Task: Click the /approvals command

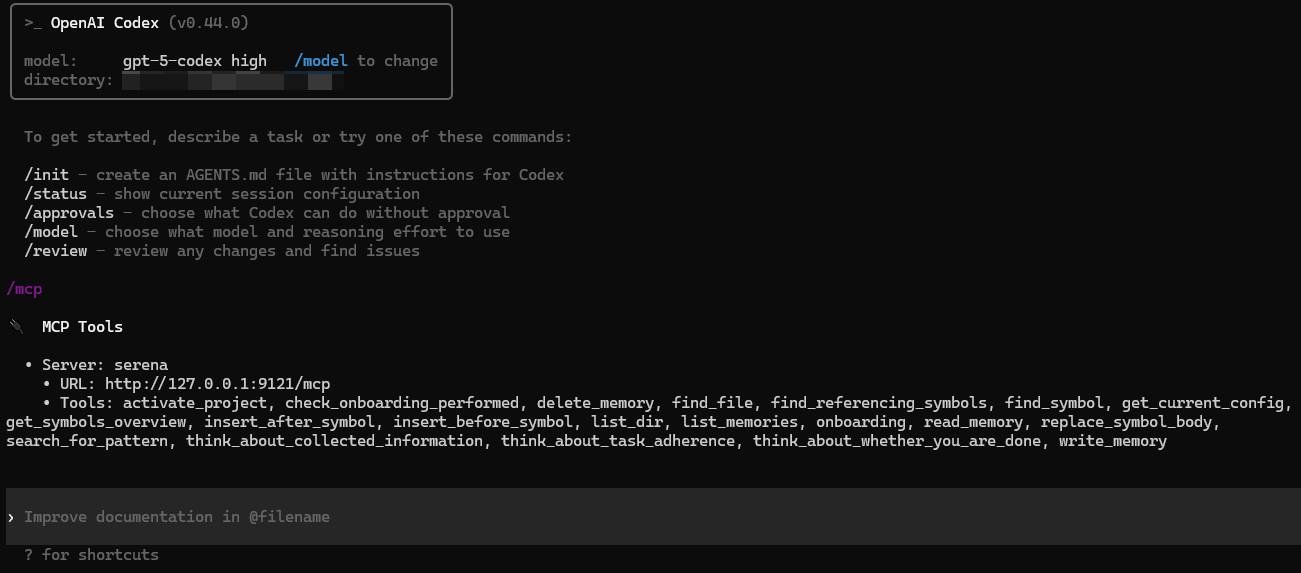Action: 69,213
